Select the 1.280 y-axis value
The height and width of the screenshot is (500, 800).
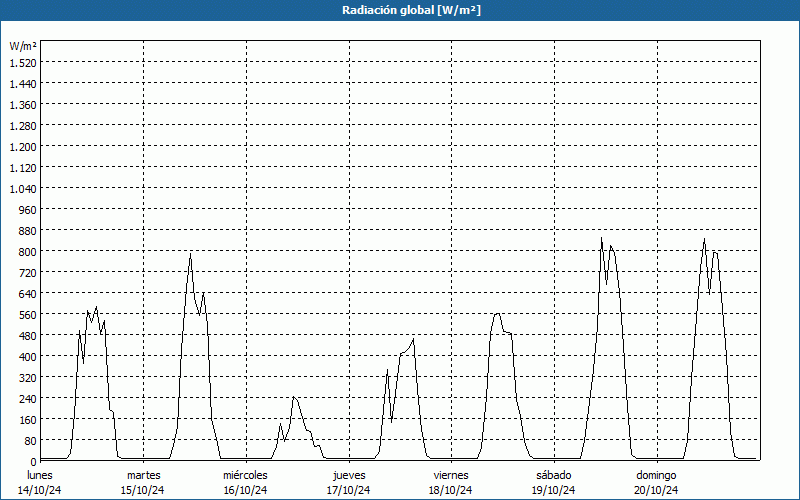[x=23, y=126]
